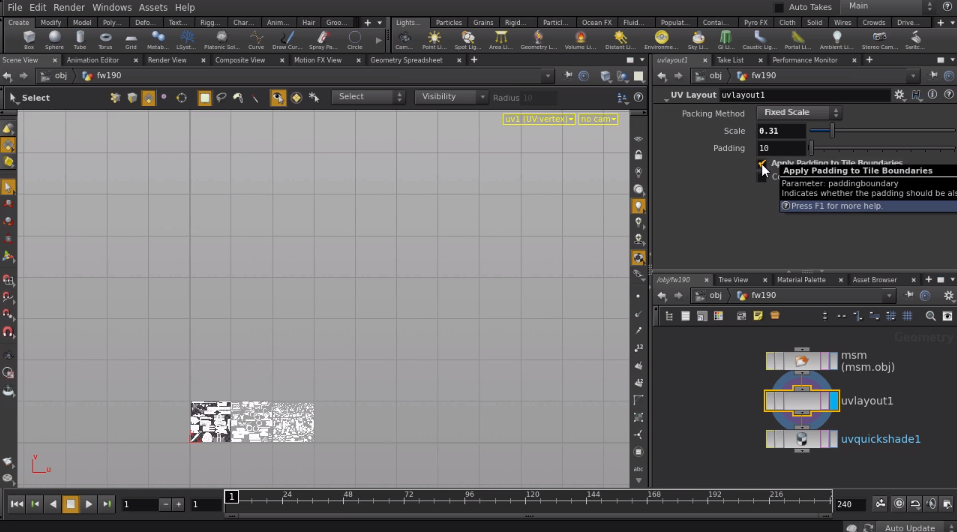Open the uvlayout1 parameter gear menu
The image size is (957, 532).
(x=899, y=95)
